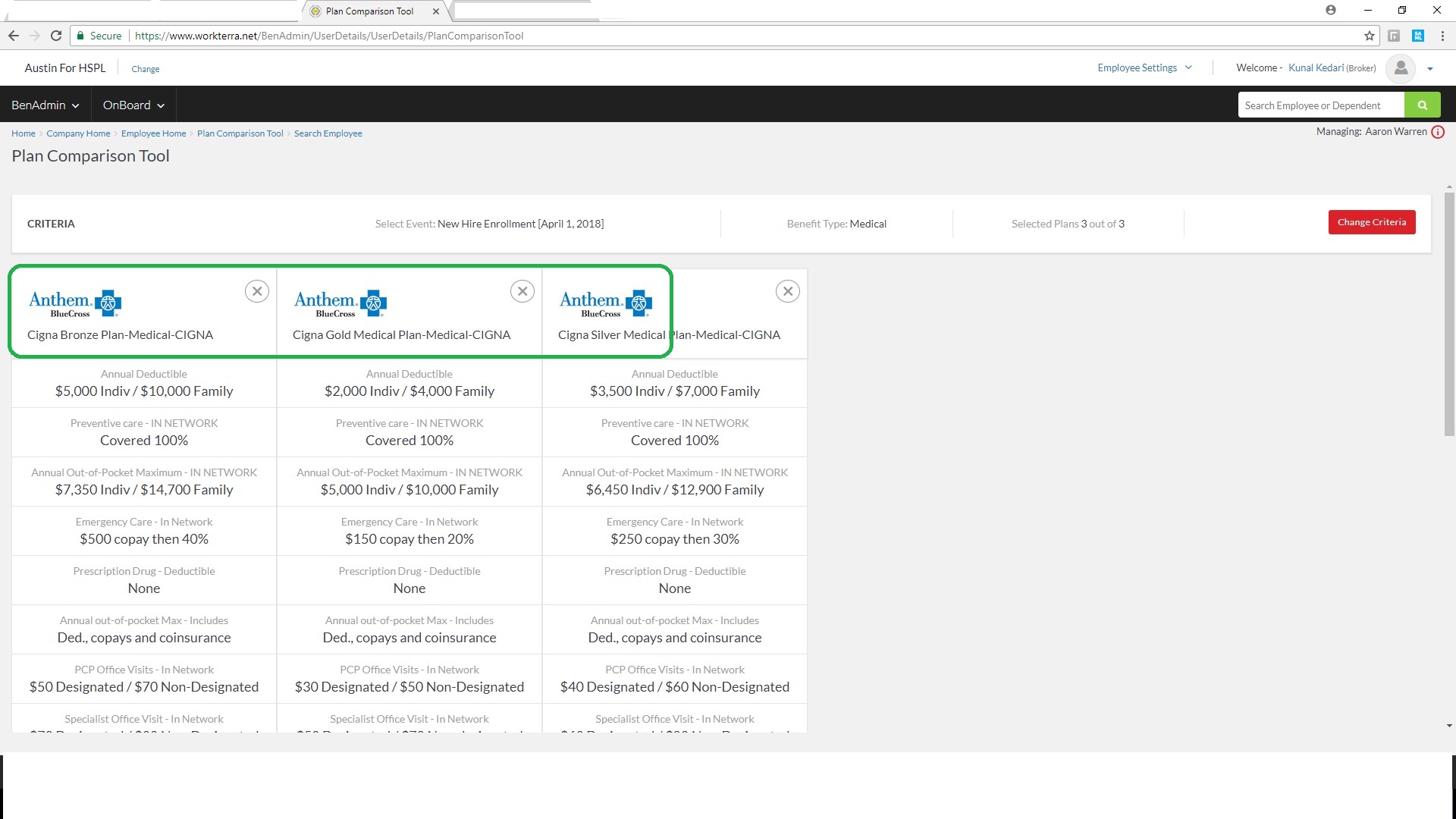Click the browser address bar URL
Image resolution: width=1456 pixels, height=819 pixels.
pyautogui.click(x=330, y=36)
